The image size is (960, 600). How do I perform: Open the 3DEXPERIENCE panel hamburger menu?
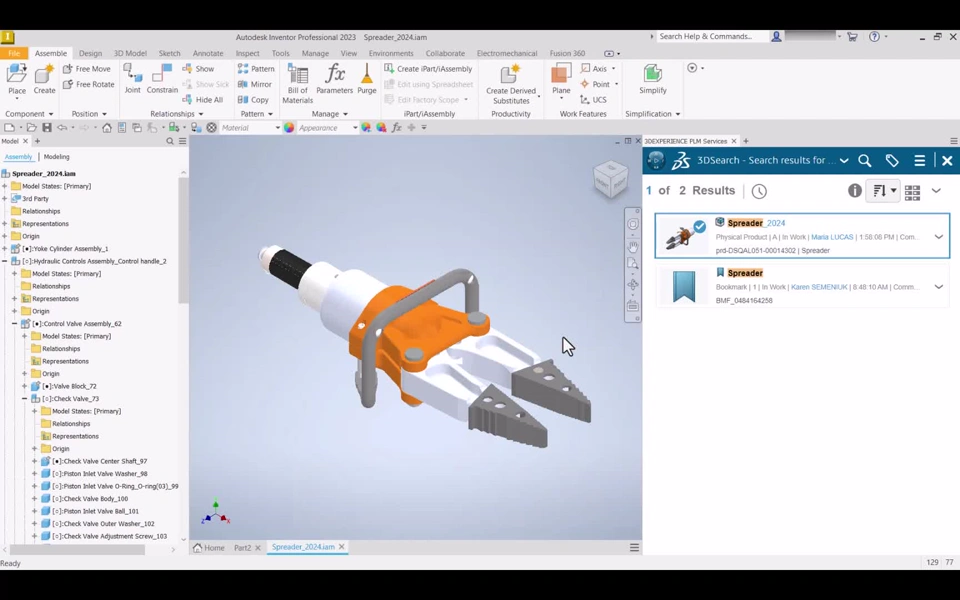[920, 160]
